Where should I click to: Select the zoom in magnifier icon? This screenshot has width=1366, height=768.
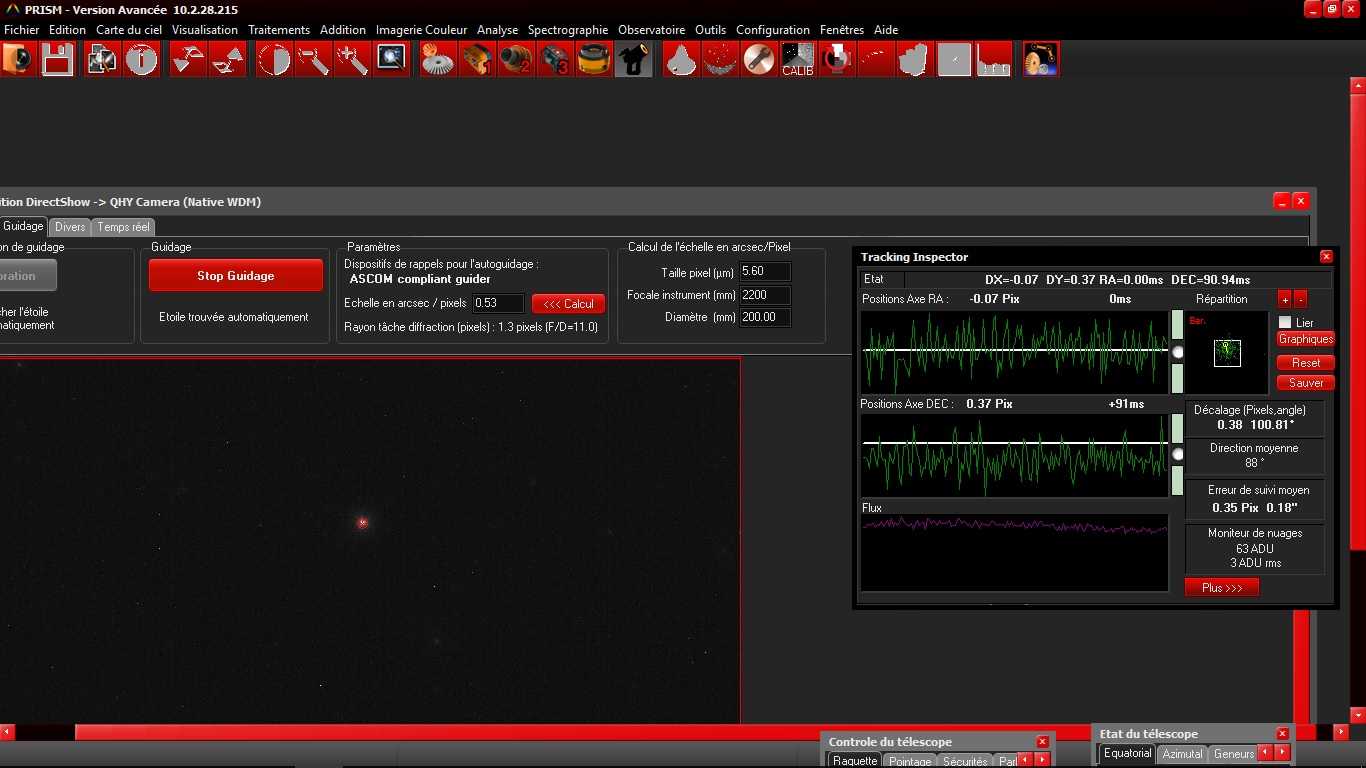(352, 60)
